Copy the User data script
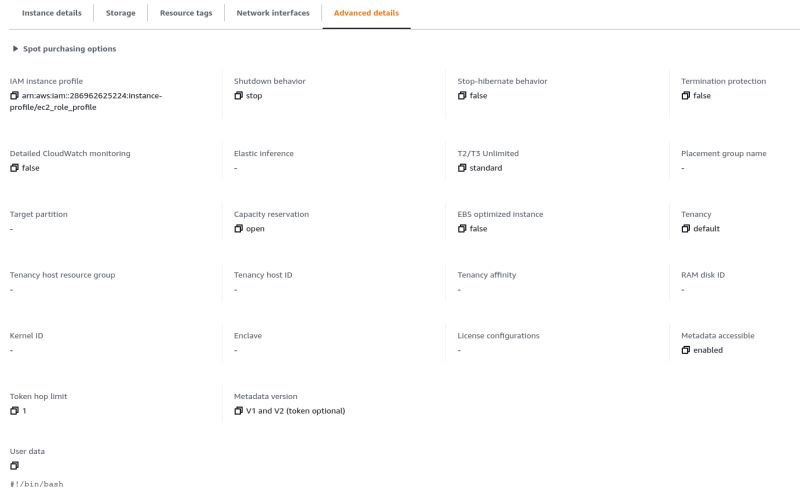Screen dimensions: 800x502 pos(14,466)
